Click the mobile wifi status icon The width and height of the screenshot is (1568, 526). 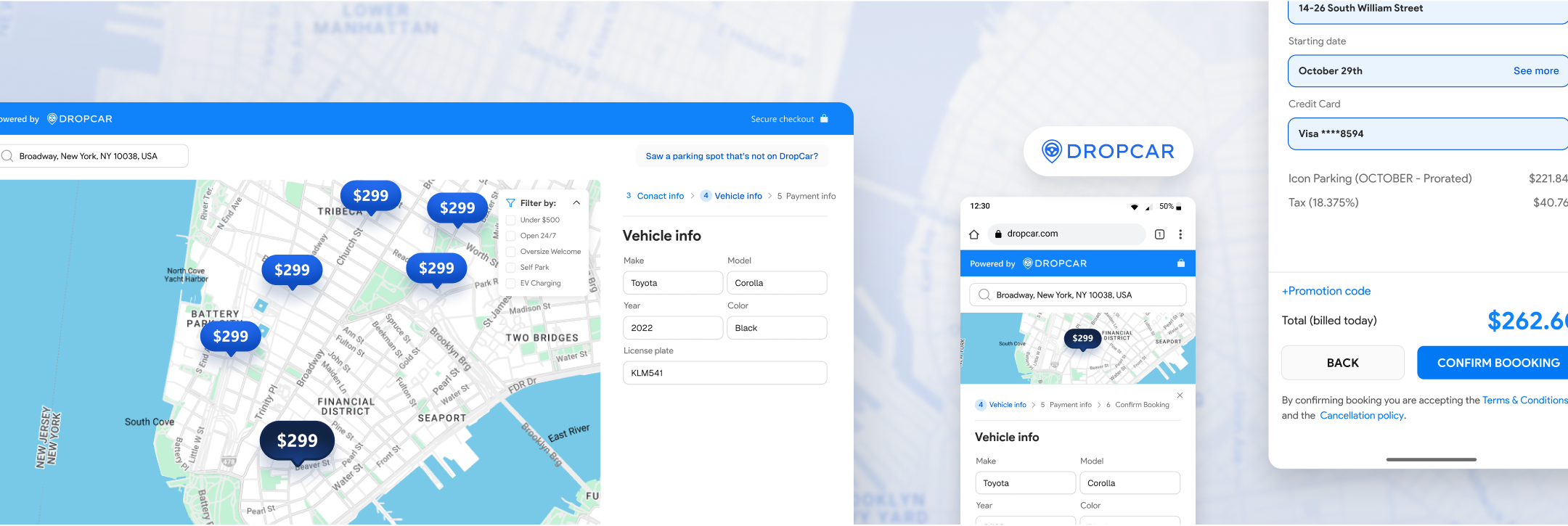point(1135,207)
